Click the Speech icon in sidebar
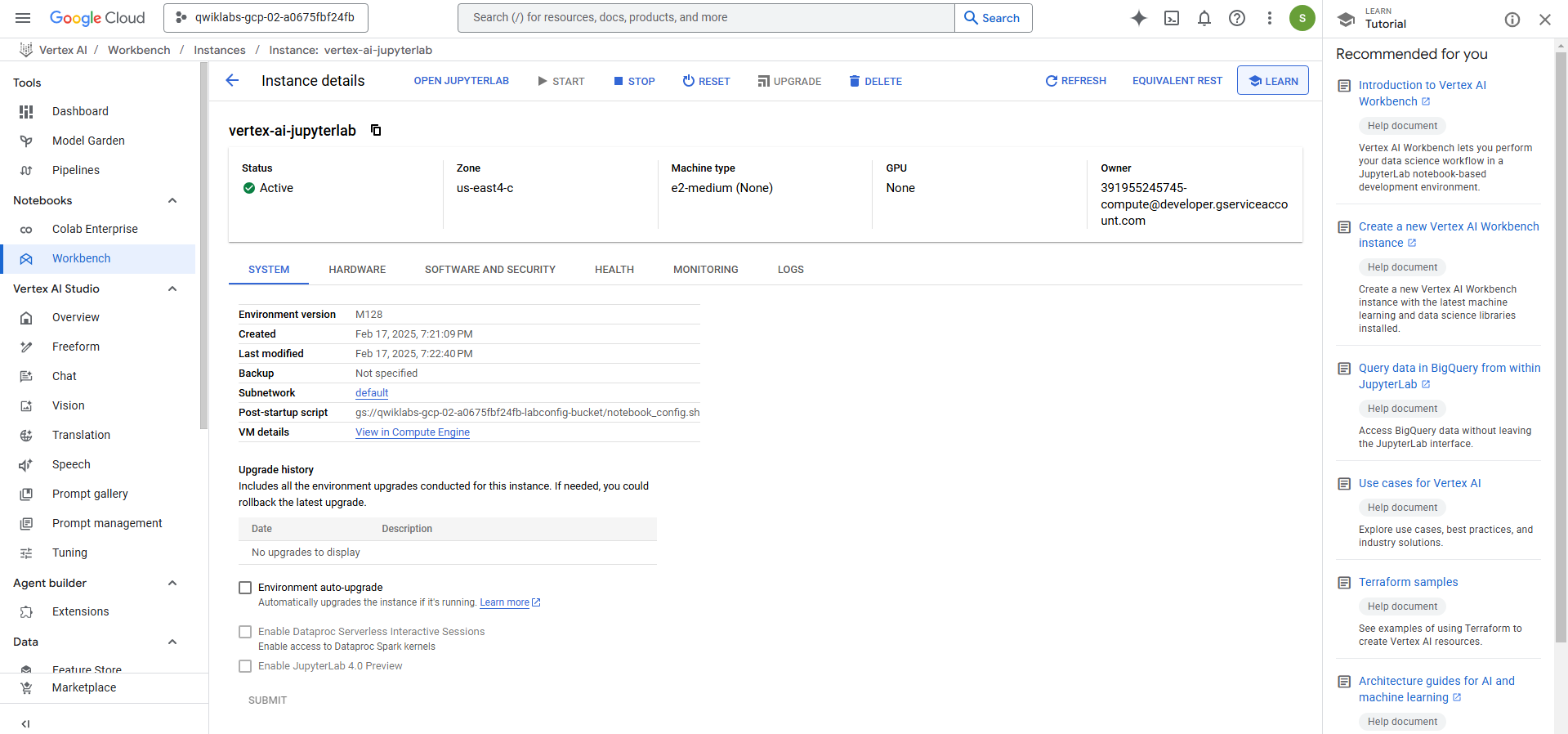This screenshot has height=734, width=1568. click(26, 464)
